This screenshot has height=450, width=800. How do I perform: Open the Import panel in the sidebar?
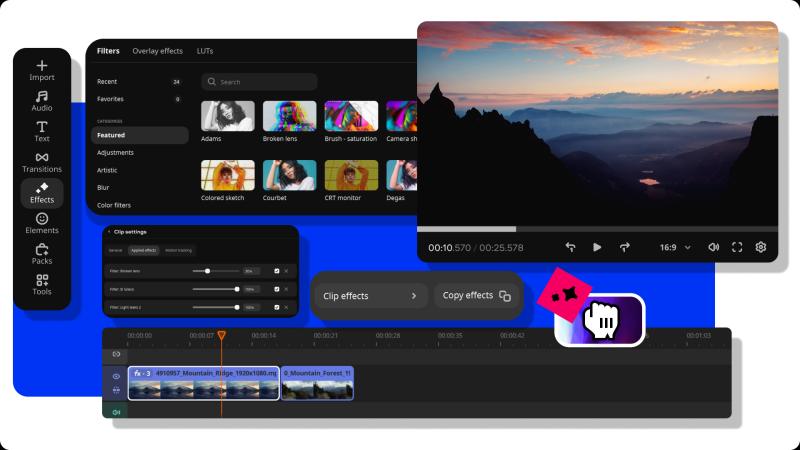42,70
